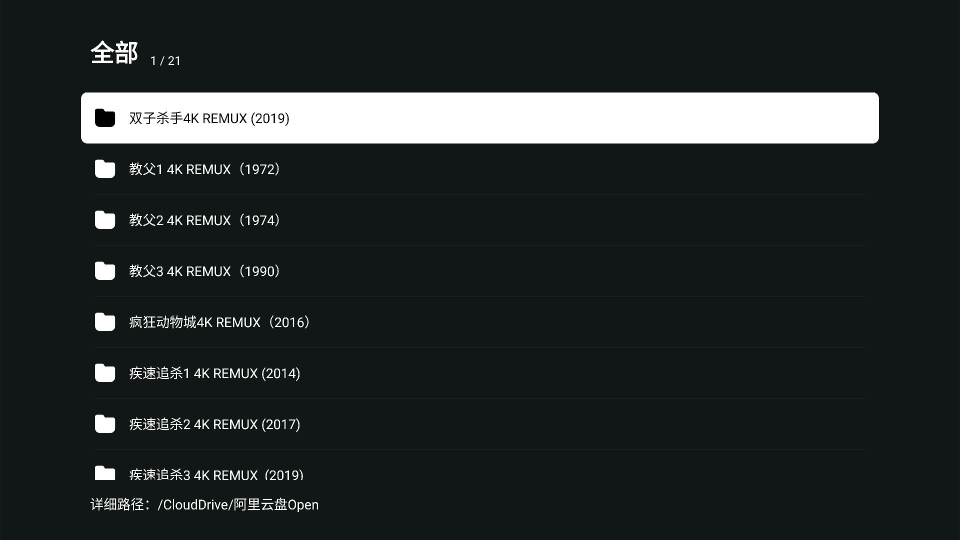Click folder icon beside 双子杀手4K REMUX (2019)
Viewport: 960px width, 540px height.
(105, 118)
